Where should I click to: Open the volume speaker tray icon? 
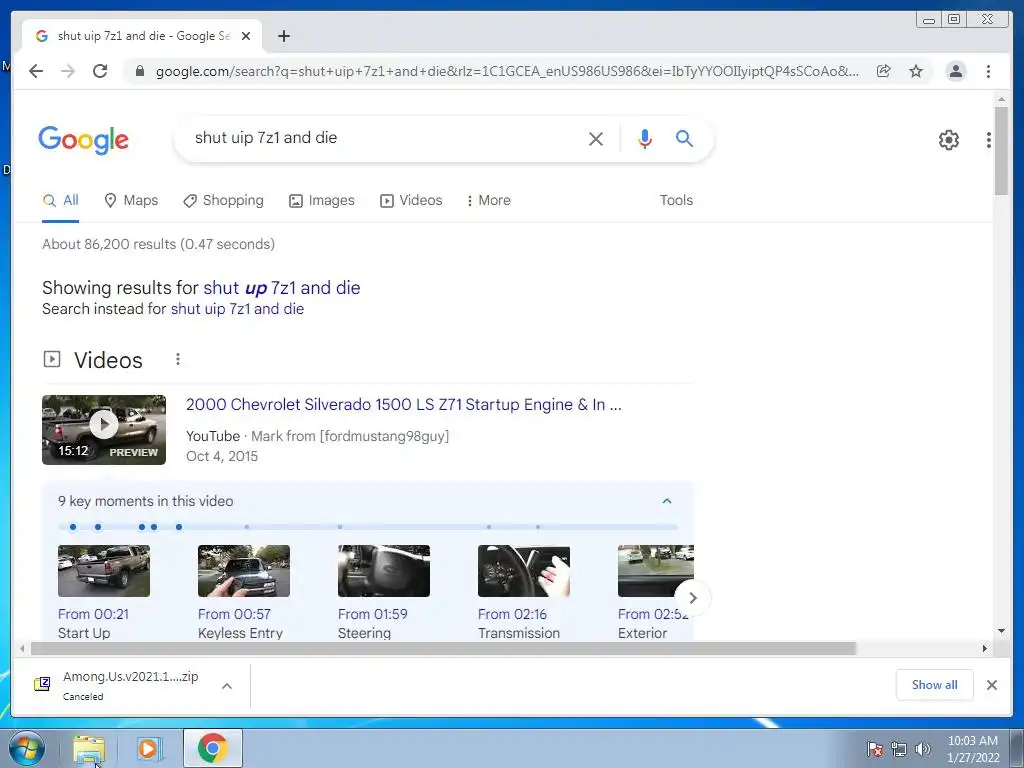click(922, 749)
